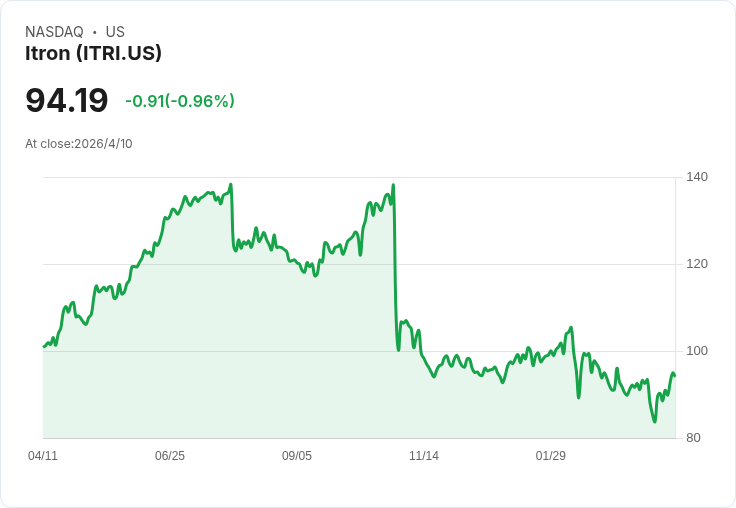Click the Itron (ITRI.US) stock title
This screenshot has height=508, width=736.
pyautogui.click(x=93, y=53)
